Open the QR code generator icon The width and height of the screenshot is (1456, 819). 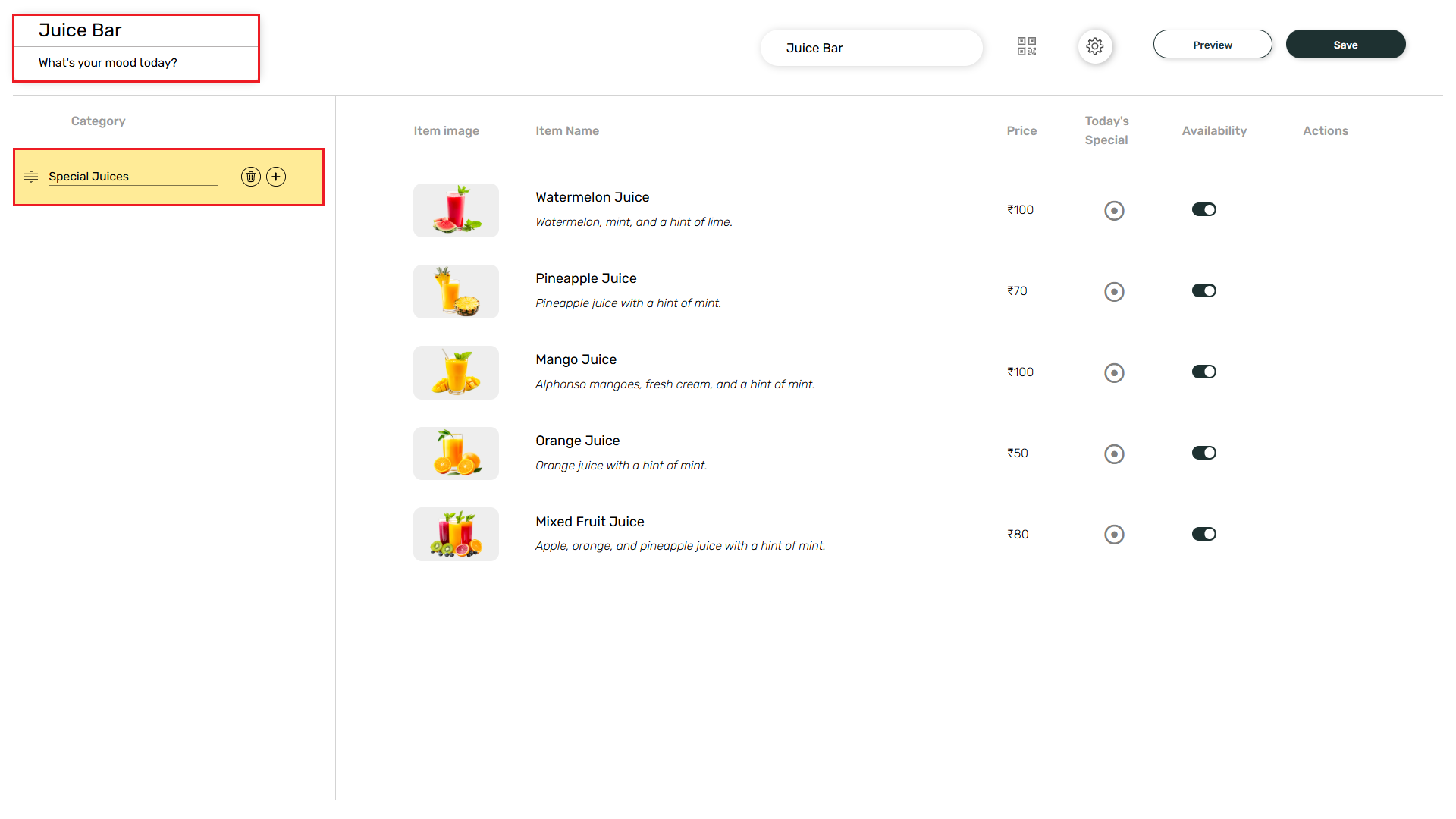[1028, 46]
